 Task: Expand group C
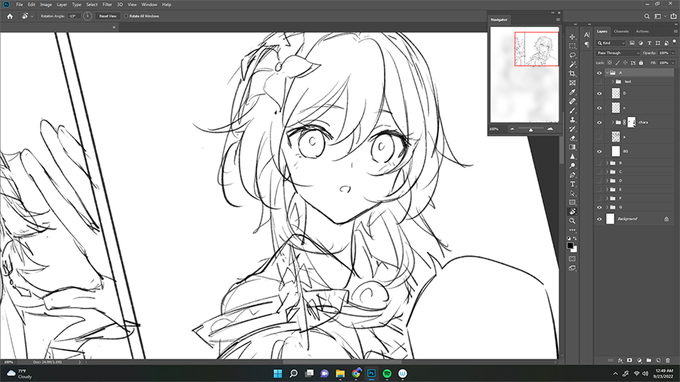607,172
